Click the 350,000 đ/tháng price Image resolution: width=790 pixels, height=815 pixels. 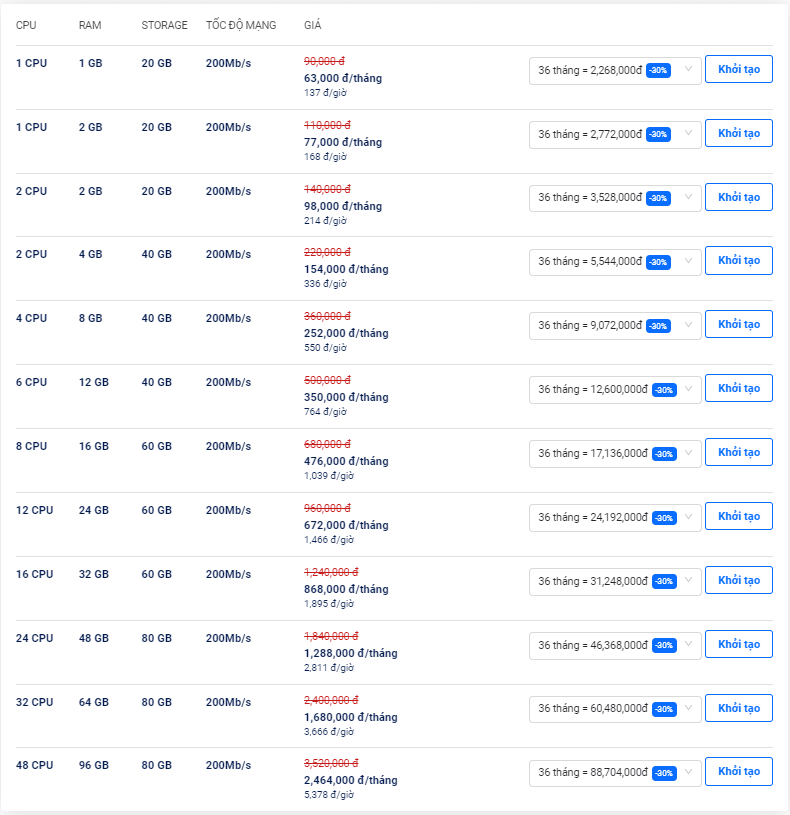[346, 397]
